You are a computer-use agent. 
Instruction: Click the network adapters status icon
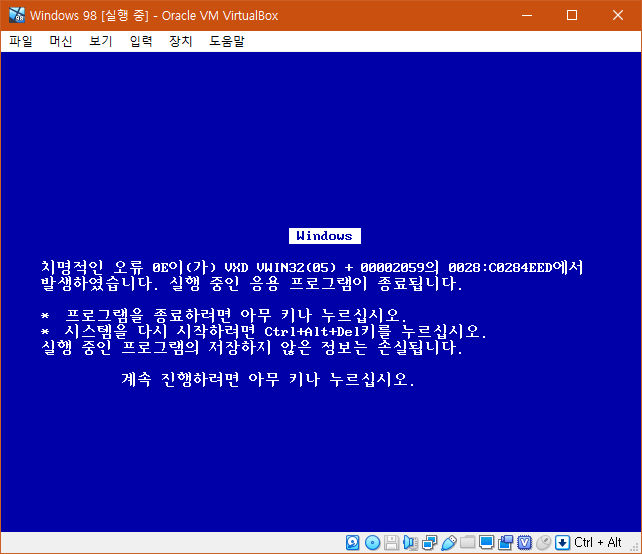point(430,543)
